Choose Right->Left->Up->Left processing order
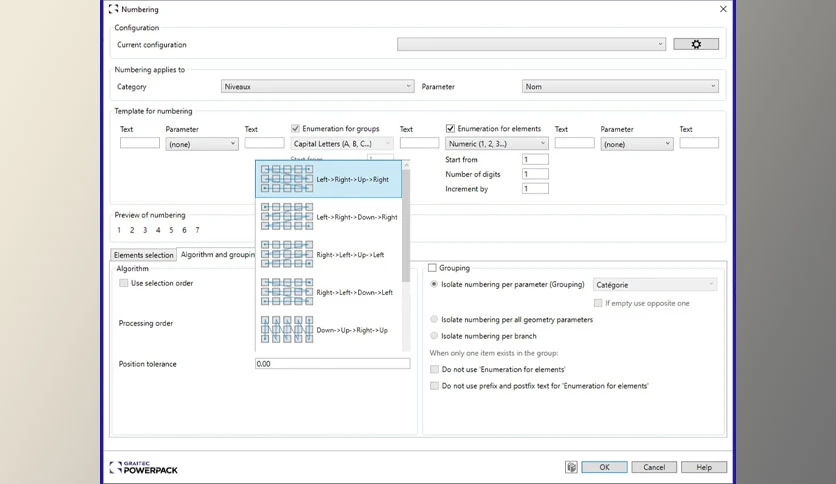 (x=328, y=255)
